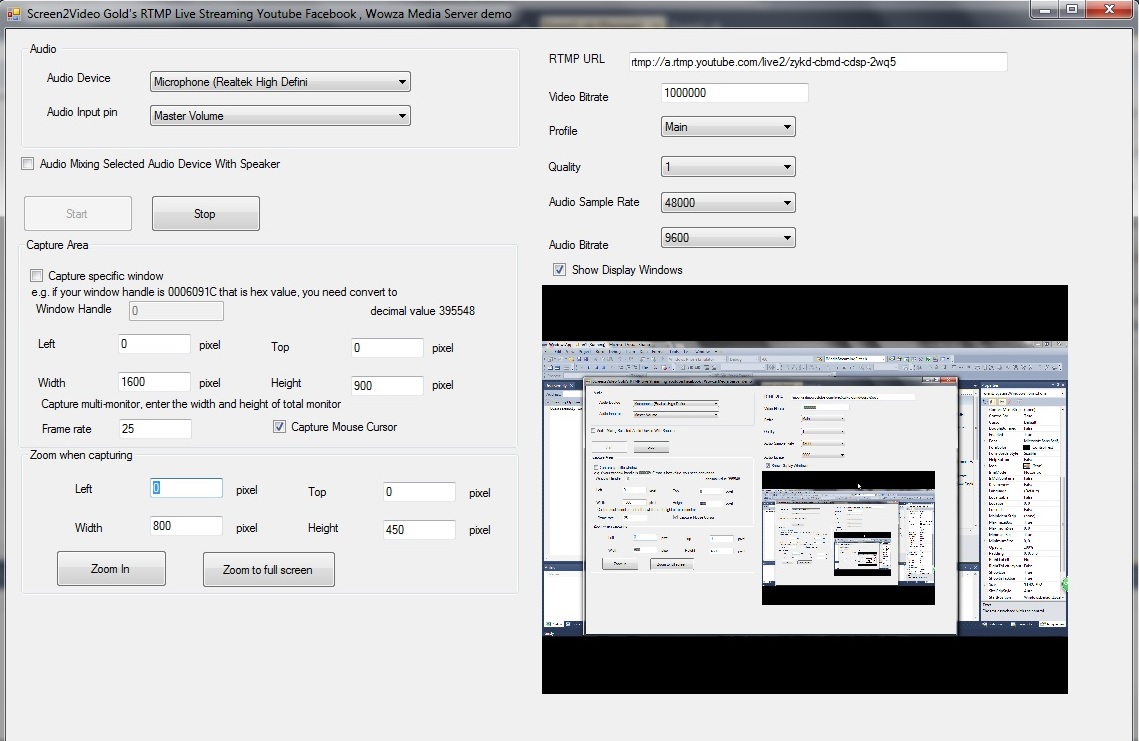The image size is (1139, 741).
Task: Expand the Audio Input pin dropdown
Action: coord(280,116)
